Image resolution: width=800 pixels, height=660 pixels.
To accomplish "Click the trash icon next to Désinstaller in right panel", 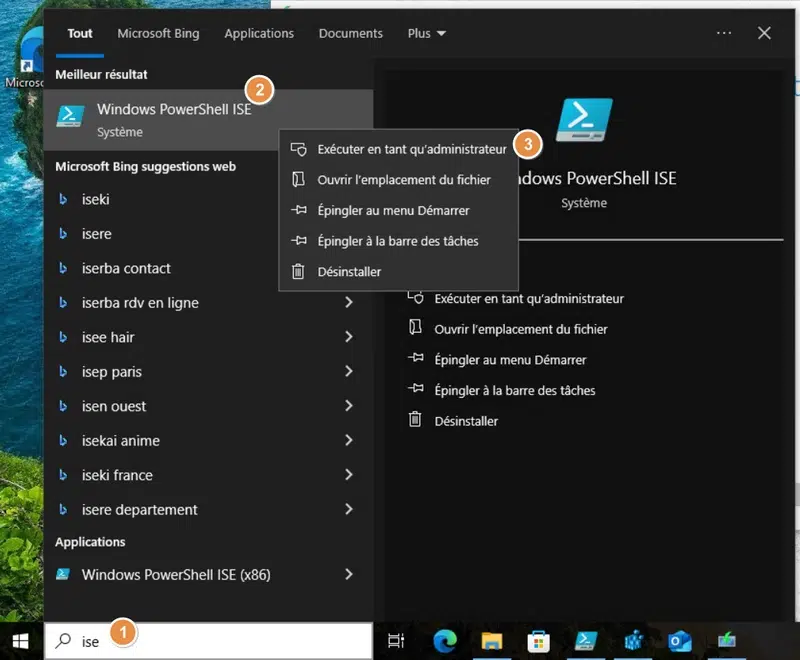I will tap(414, 421).
